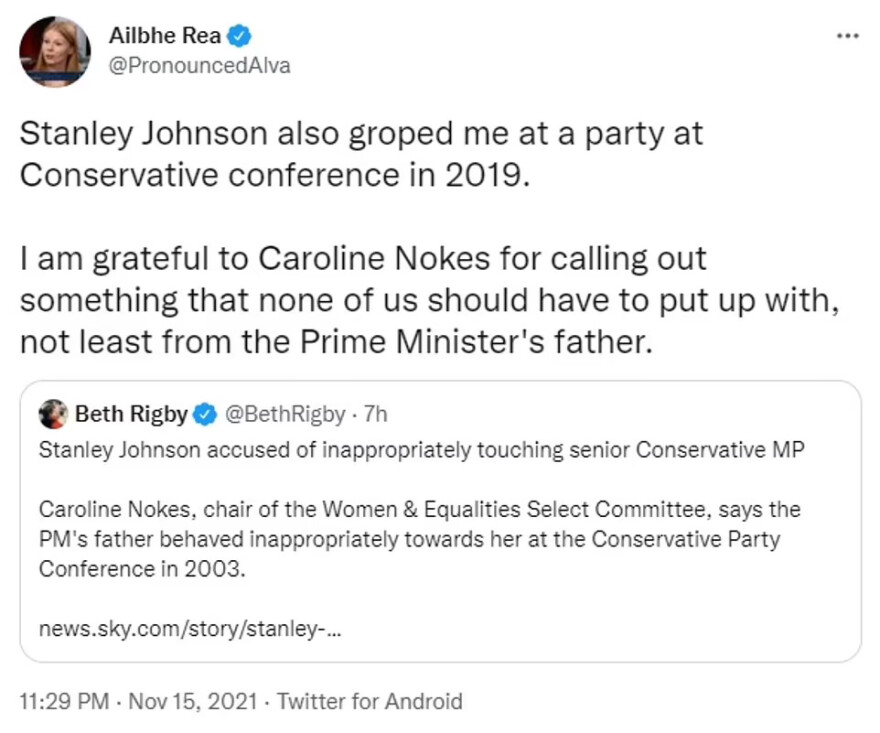Screen dimensions: 880x733
Task: Click the 11:29 PM tweet timestamp
Action: [64, 701]
